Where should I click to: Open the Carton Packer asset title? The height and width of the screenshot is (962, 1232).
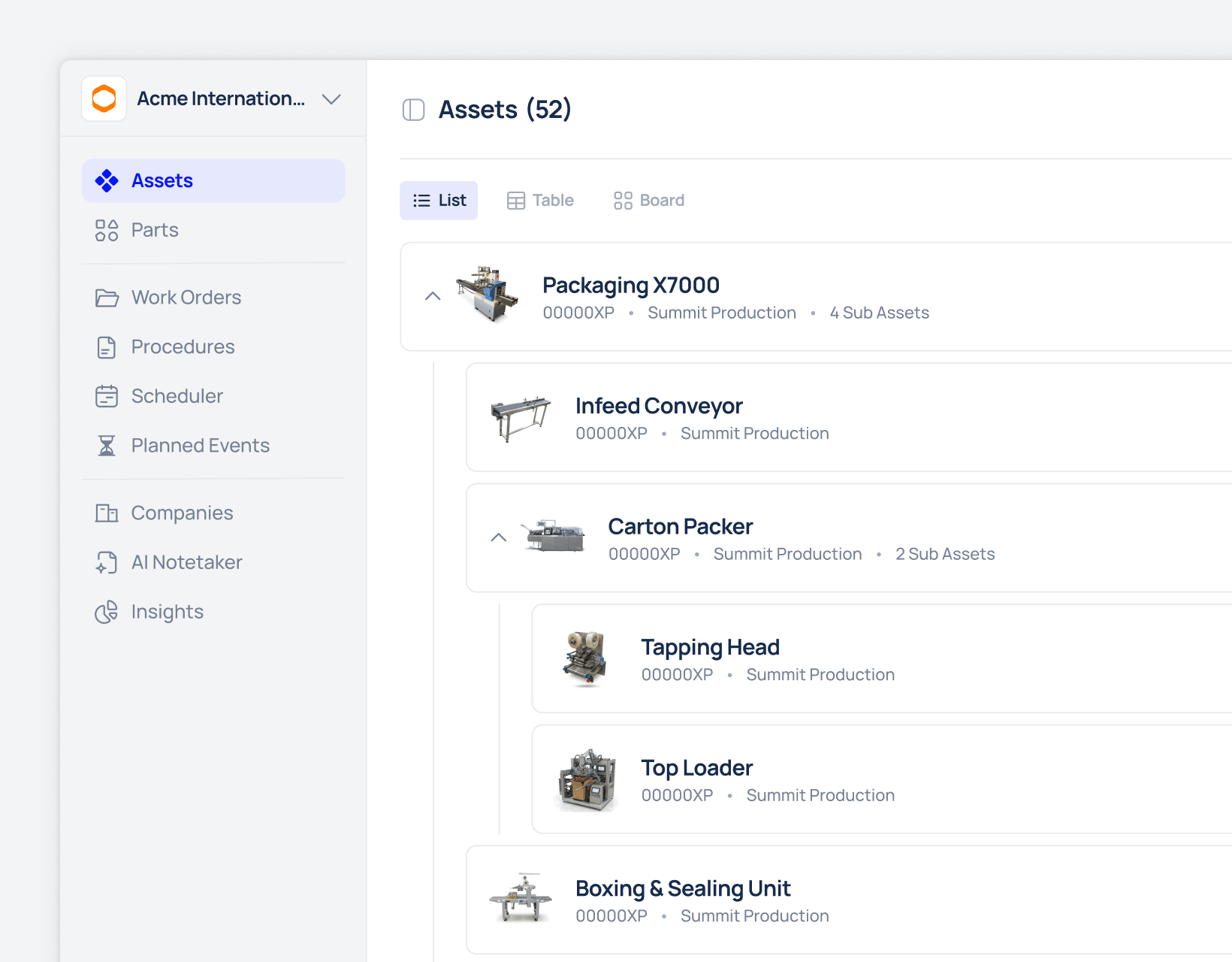point(681,527)
